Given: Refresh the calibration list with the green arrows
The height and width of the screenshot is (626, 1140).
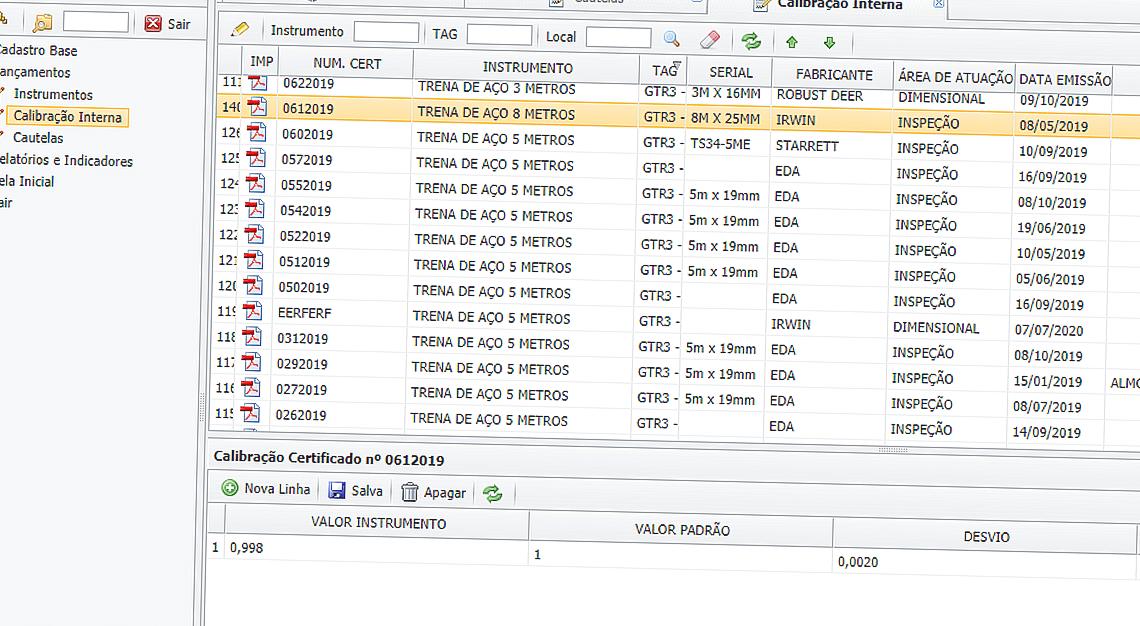Looking at the screenshot, I should pos(750,41).
